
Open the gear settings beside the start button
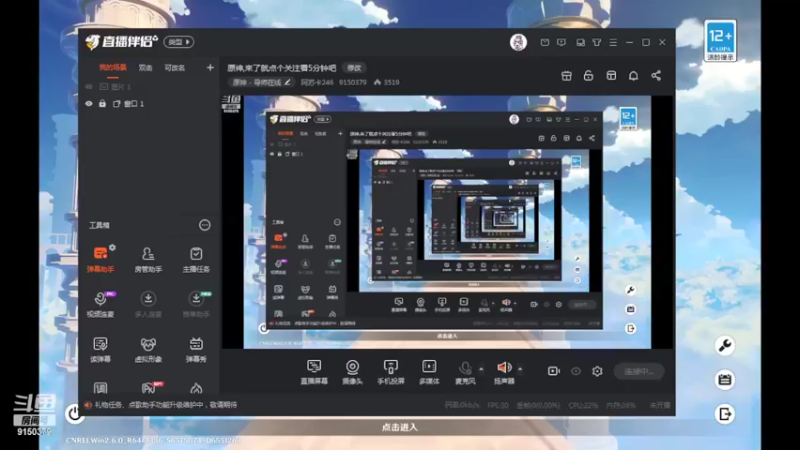point(597,371)
